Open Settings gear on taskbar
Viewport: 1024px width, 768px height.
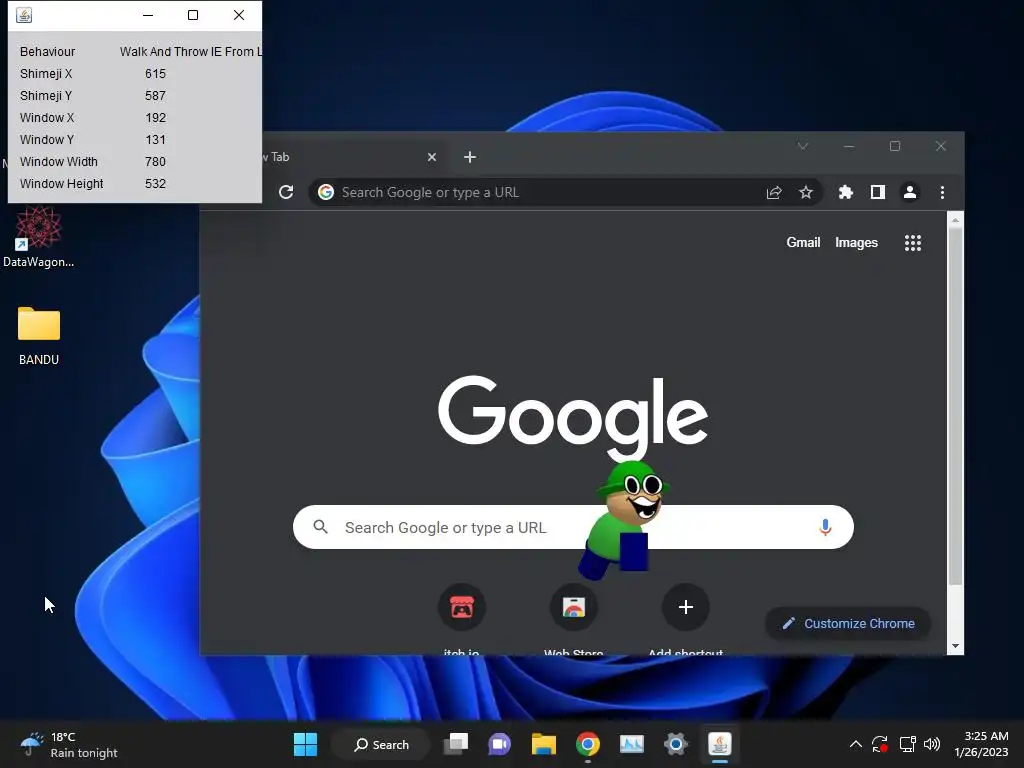(676, 744)
